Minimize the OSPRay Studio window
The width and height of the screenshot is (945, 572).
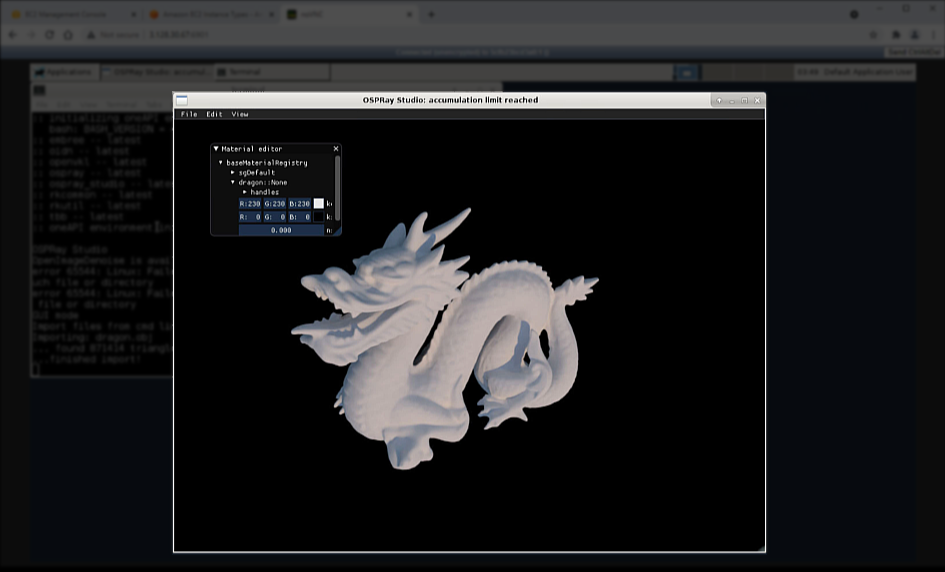click(731, 100)
